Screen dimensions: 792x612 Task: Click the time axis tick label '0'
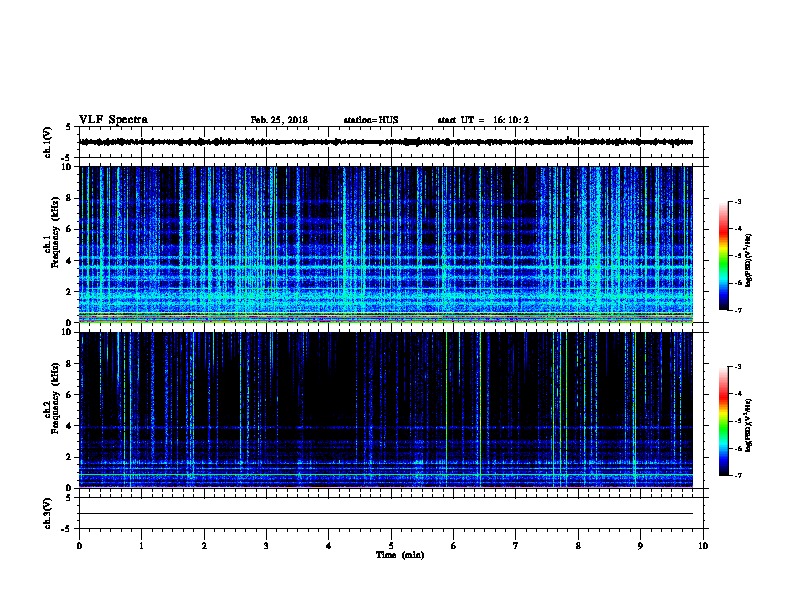pyautogui.click(x=79, y=546)
